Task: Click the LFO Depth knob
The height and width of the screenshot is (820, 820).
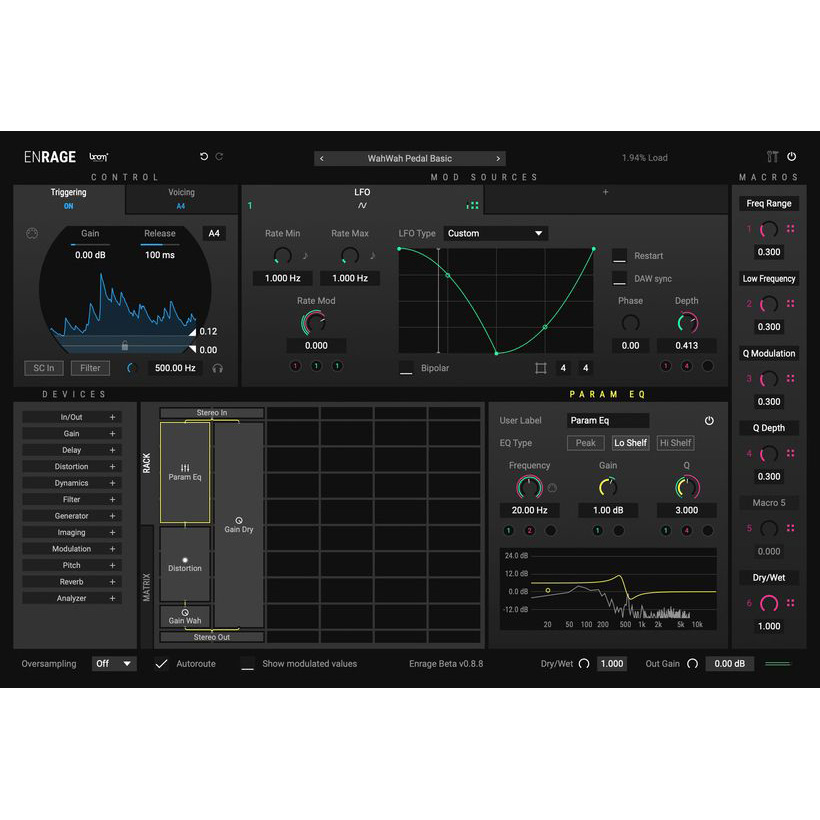Action: pos(687,323)
